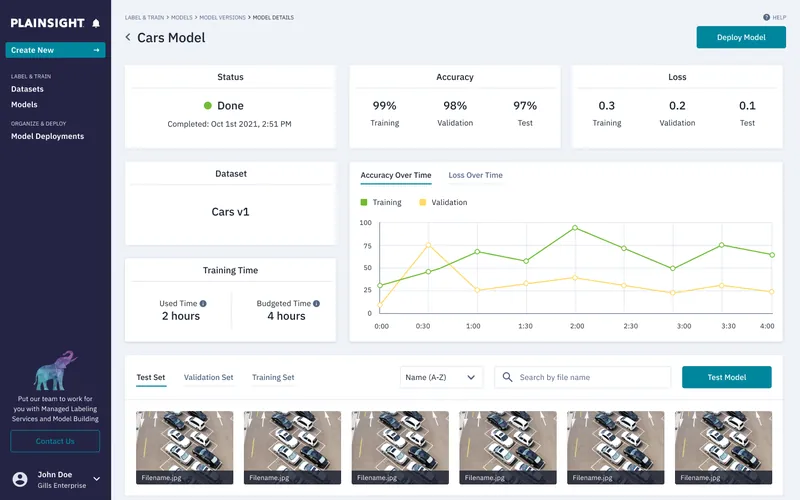Click the Used Time info icon
This screenshot has height=500, width=800.
(x=203, y=304)
